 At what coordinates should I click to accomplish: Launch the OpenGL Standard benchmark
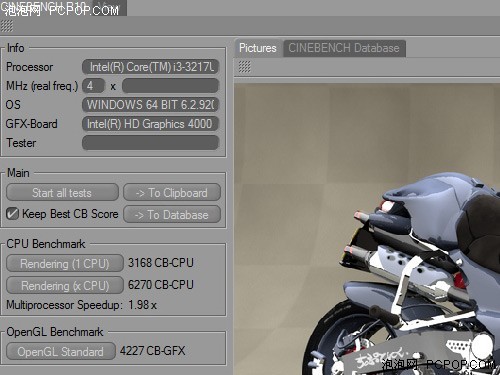point(61,351)
